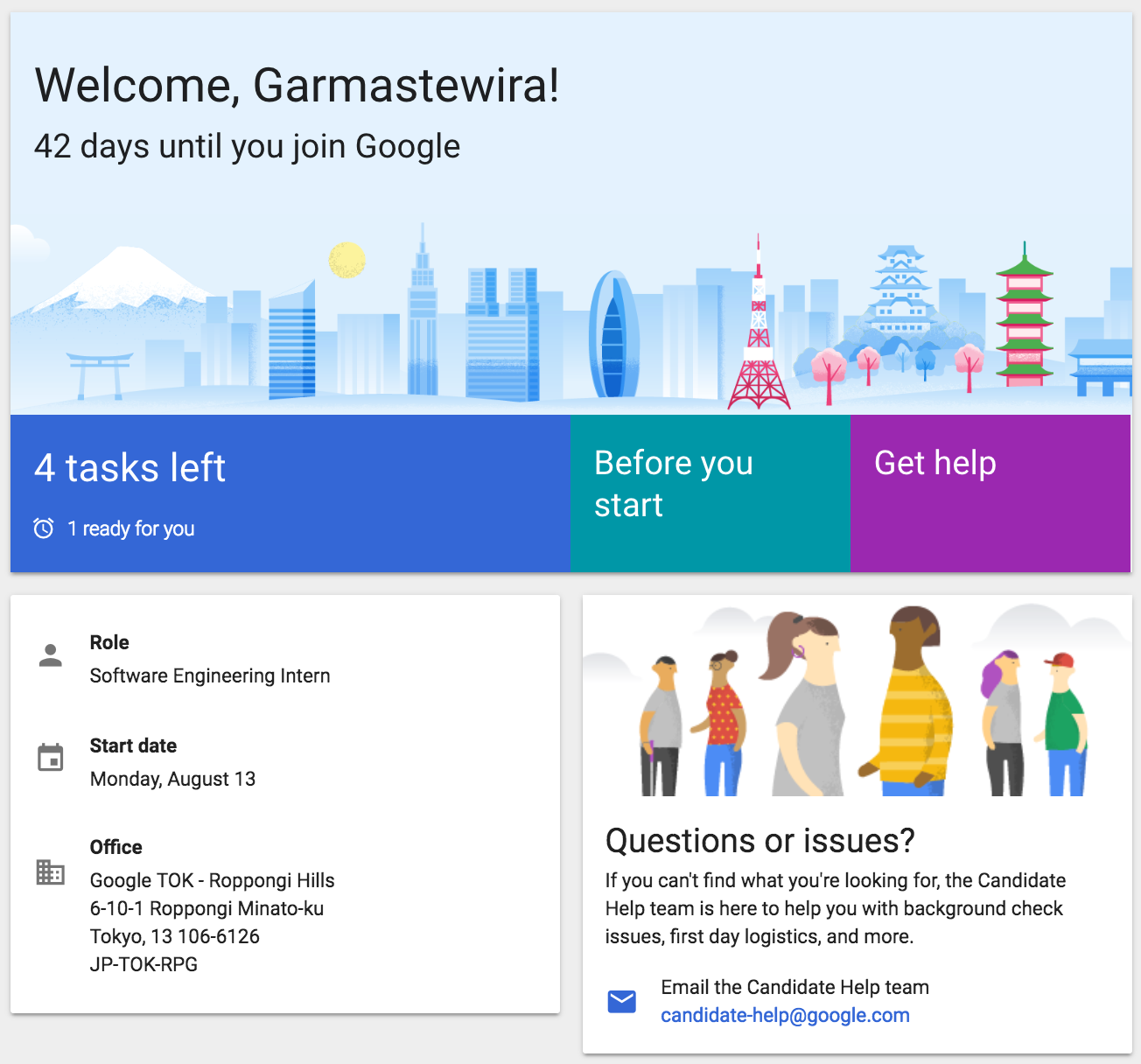
Task: Click the '1 ready for you' text
Action: coord(131,528)
